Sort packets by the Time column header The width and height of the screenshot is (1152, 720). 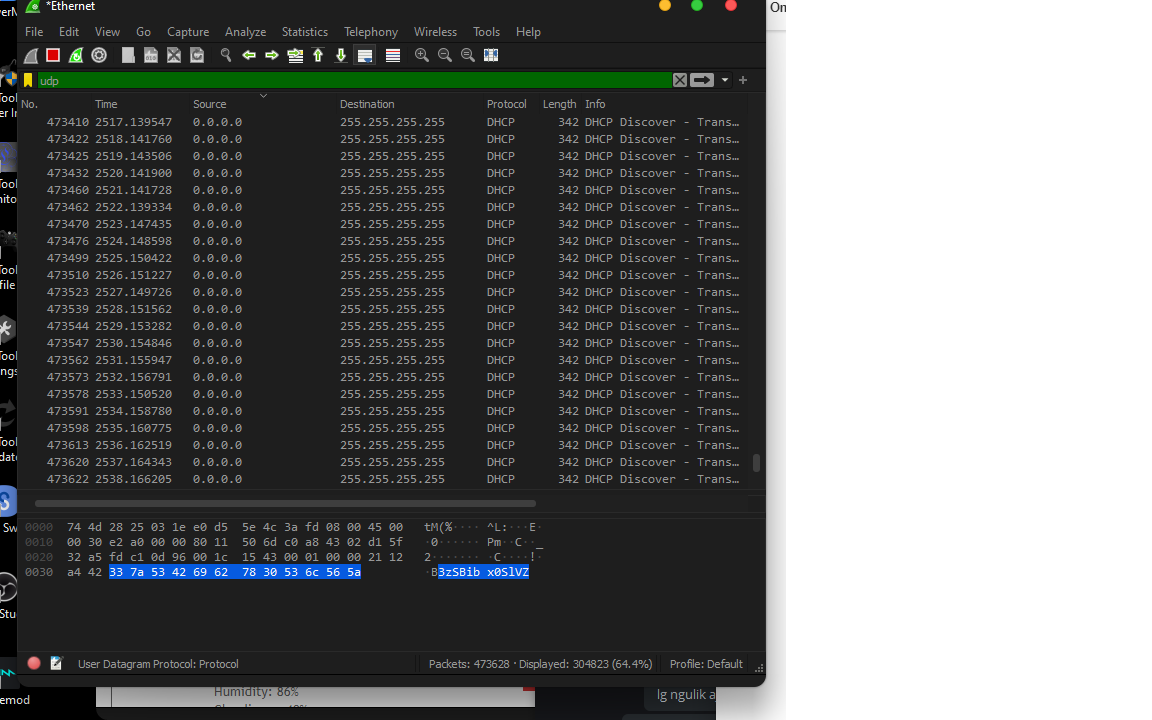[x=106, y=104]
